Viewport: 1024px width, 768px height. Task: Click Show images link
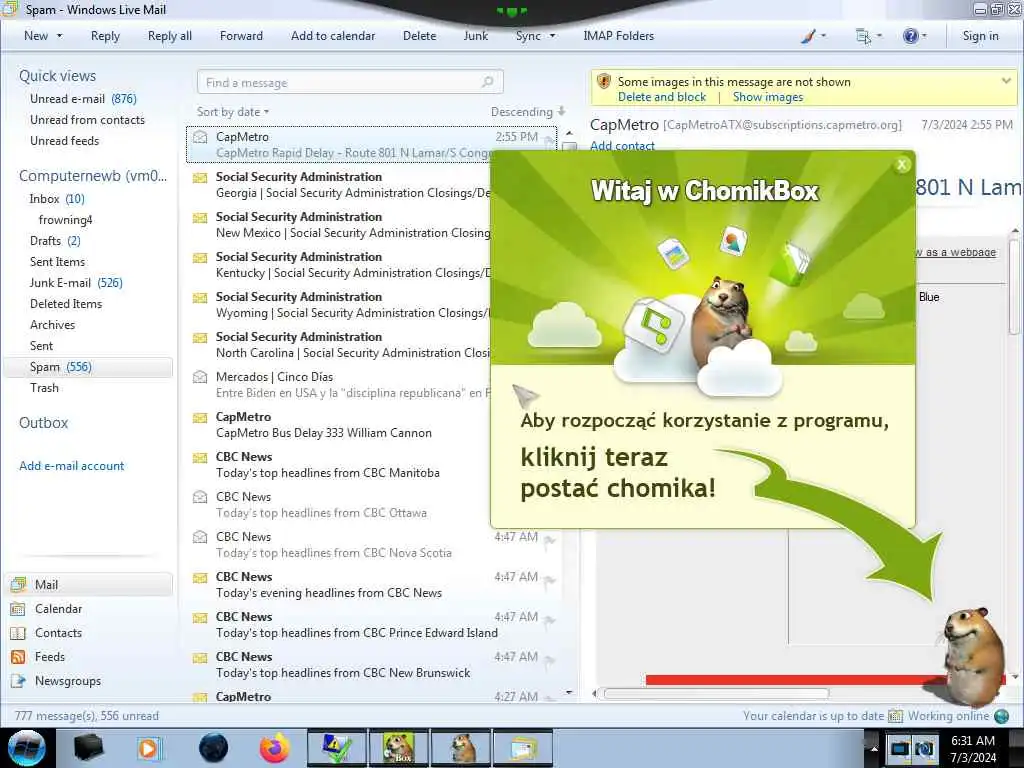767,97
